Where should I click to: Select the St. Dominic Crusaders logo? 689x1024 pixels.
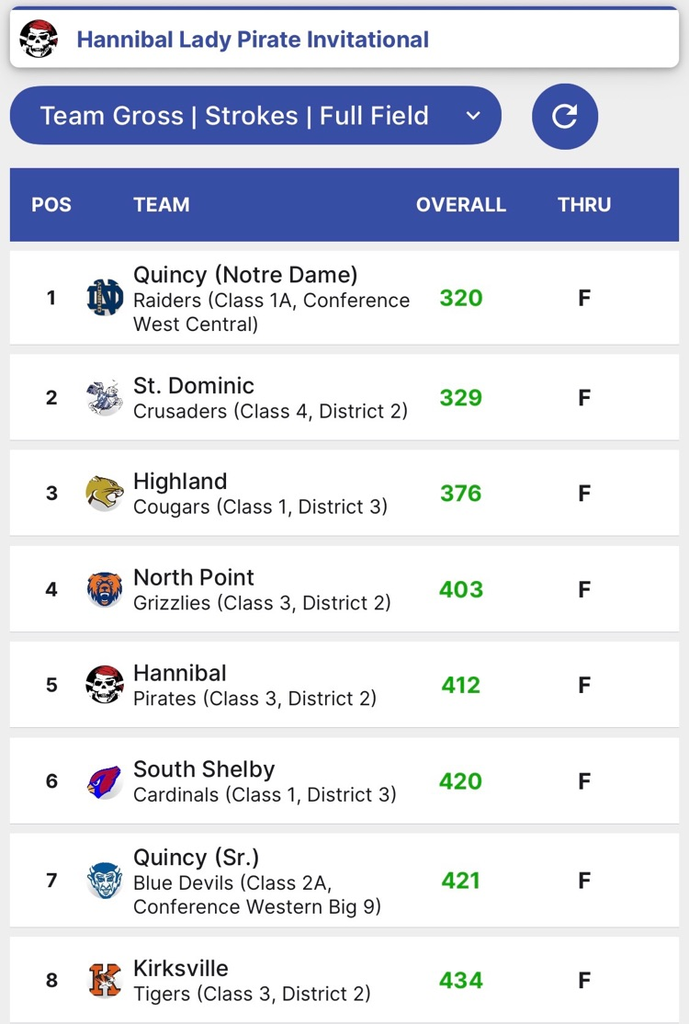pyautogui.click(x=104, y=397)
